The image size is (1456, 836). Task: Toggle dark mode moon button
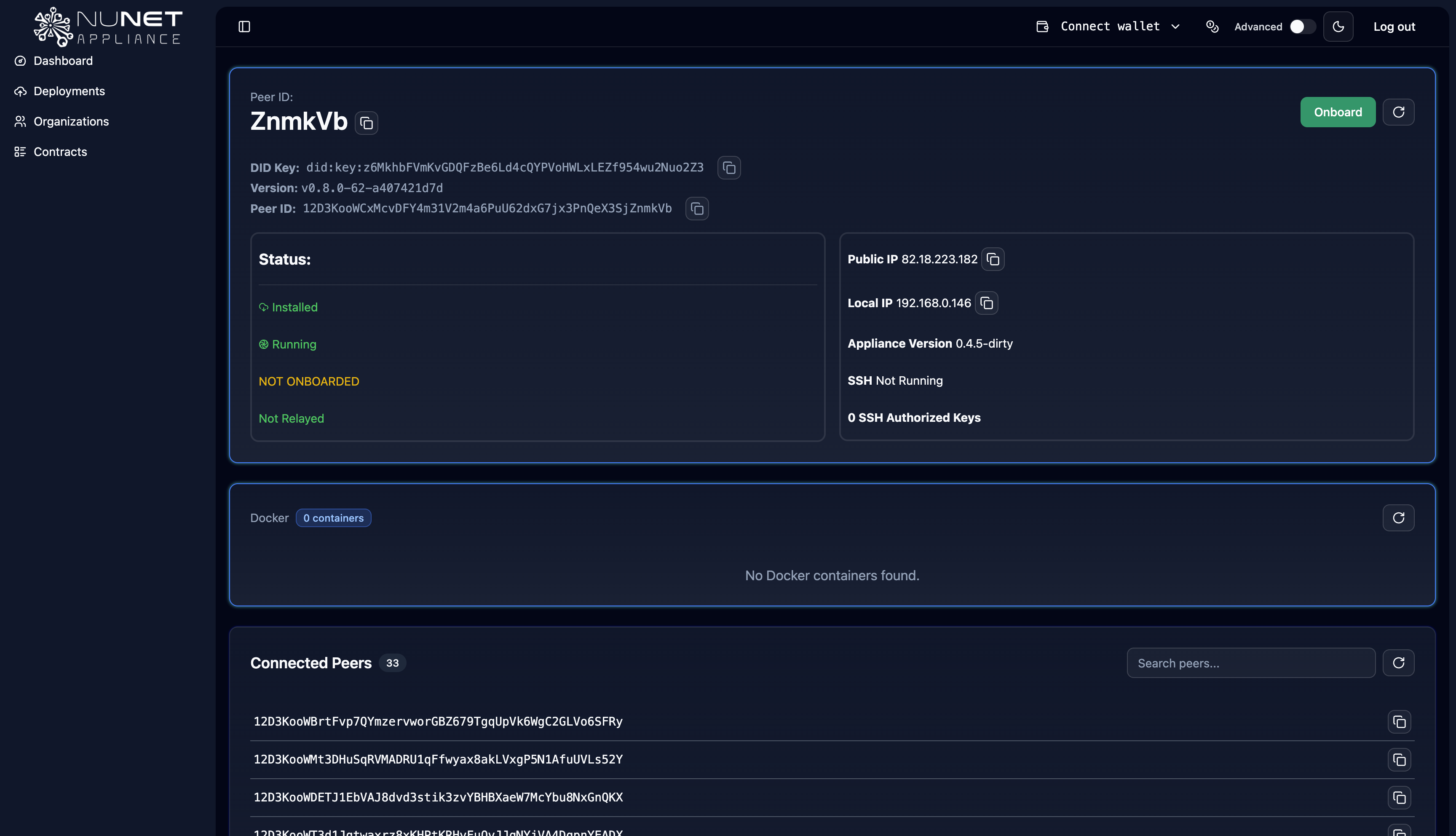pos(1338,27)
